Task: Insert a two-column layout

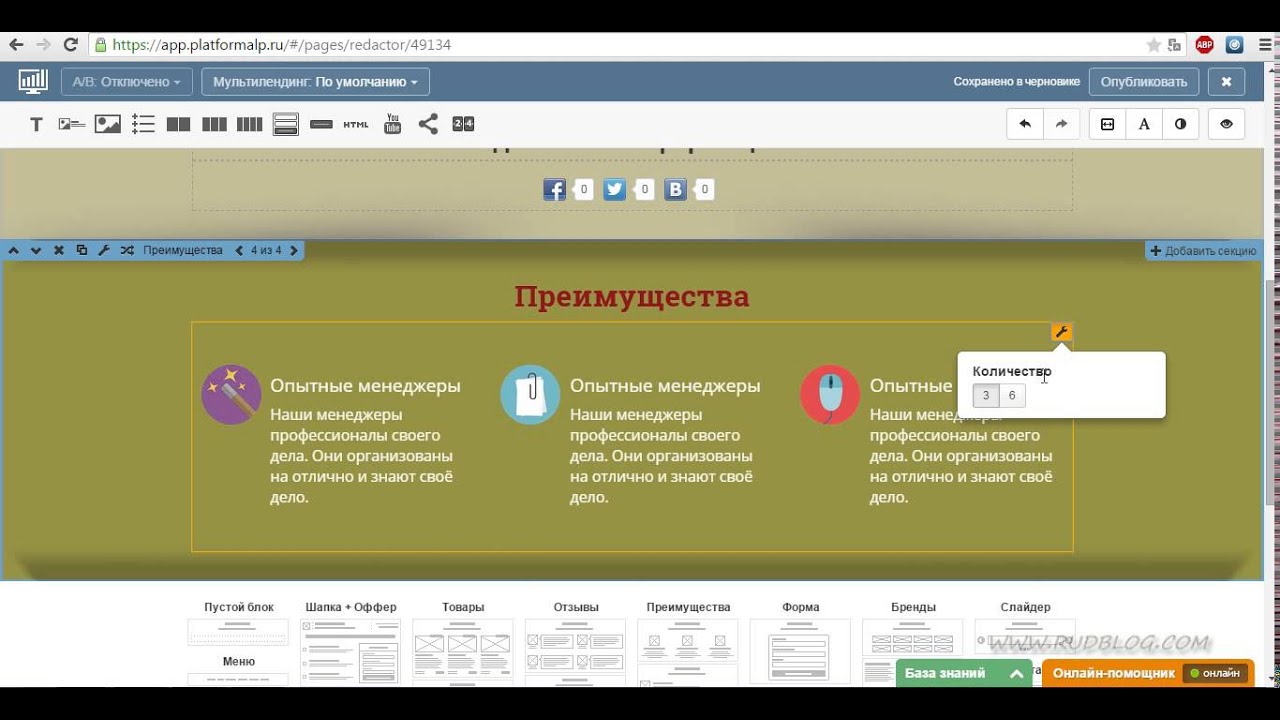Action: [x=179, y=125]
